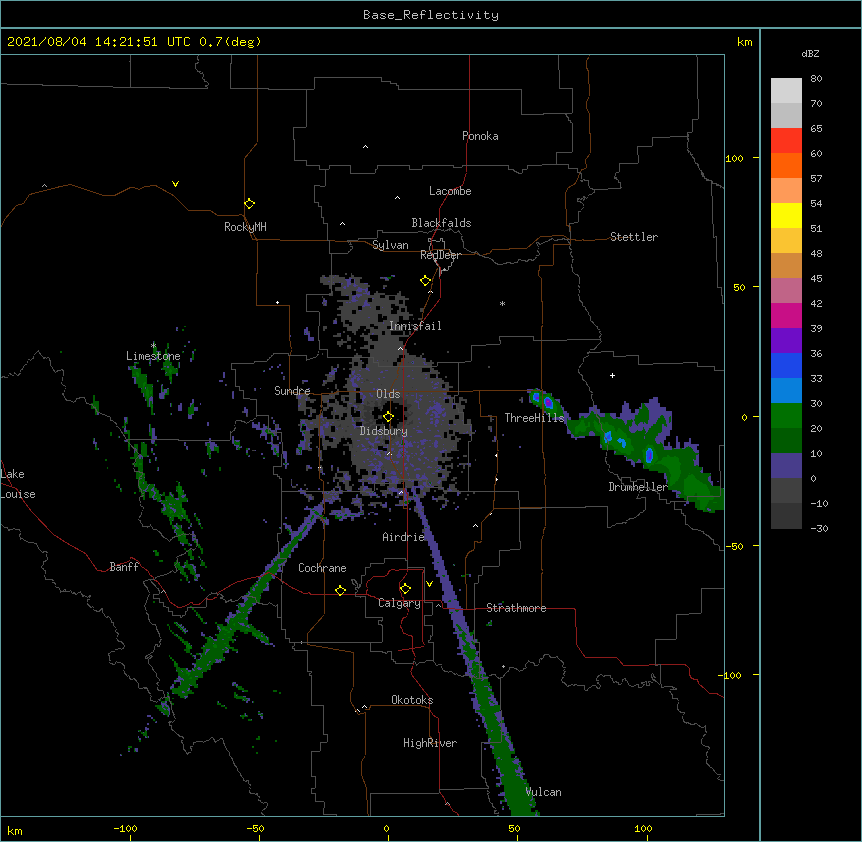Click the Stettler city label
862x842 pixels.
(x=634, y=237)
